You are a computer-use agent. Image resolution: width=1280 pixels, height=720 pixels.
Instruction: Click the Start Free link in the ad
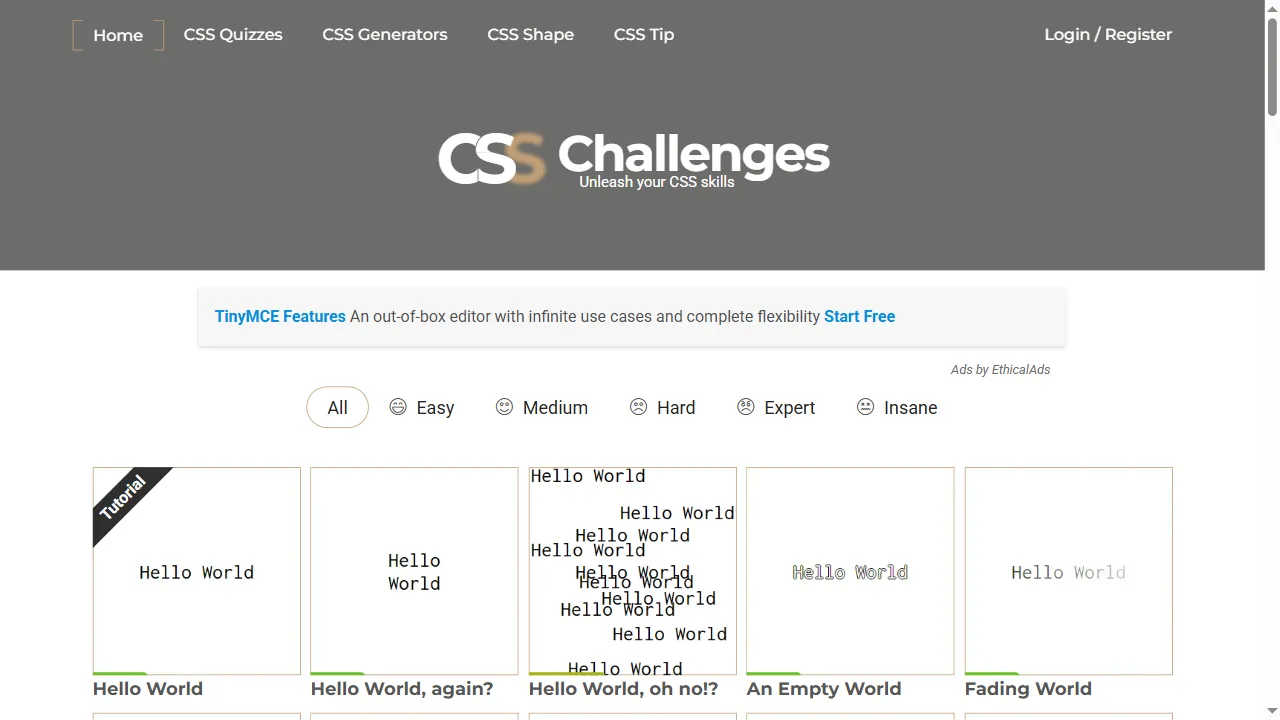pos(859,316)
